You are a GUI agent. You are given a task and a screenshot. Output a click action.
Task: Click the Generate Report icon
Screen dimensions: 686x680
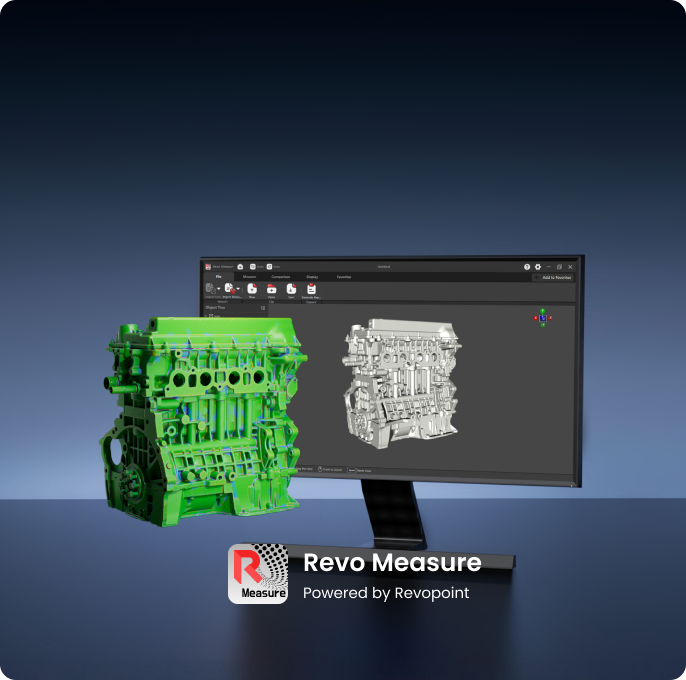[311, 288]
